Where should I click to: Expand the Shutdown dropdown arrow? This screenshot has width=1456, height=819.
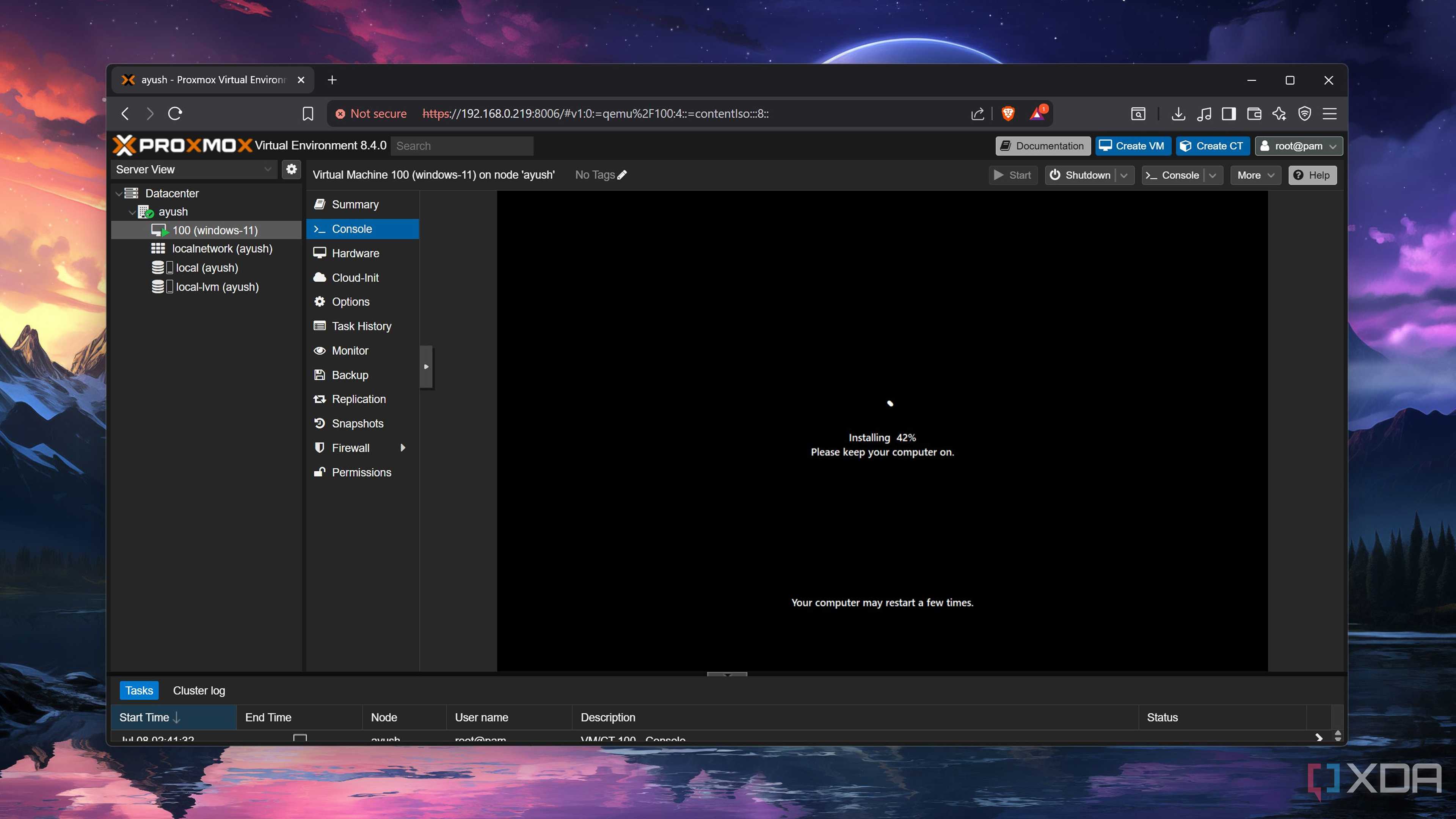click(1124, 175)
